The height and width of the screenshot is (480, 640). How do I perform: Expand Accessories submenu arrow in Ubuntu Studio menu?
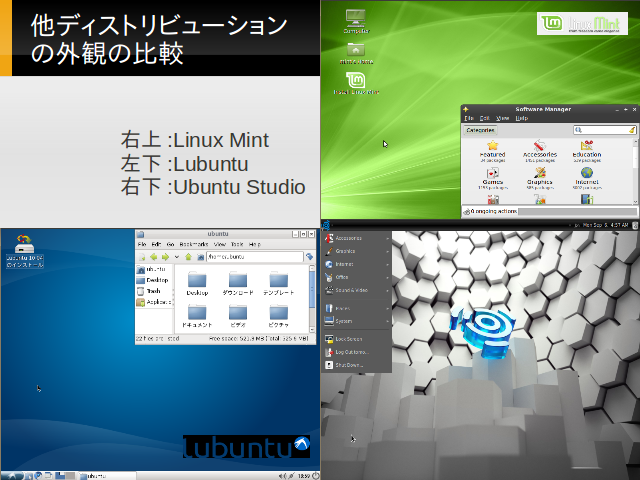pyautogui.click(x=387, y=238)
